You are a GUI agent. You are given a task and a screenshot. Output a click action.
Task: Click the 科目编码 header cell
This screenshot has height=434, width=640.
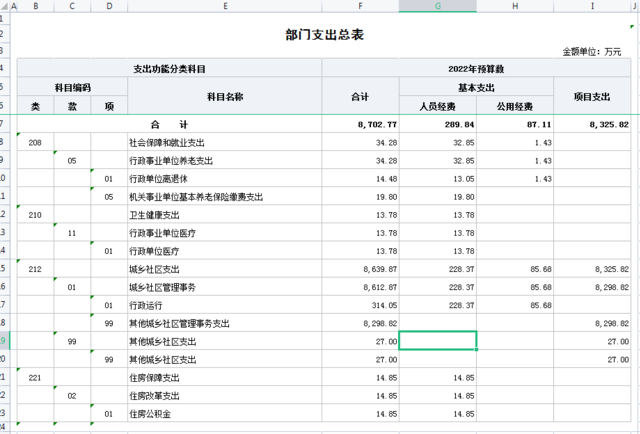[x=72, y=88]
